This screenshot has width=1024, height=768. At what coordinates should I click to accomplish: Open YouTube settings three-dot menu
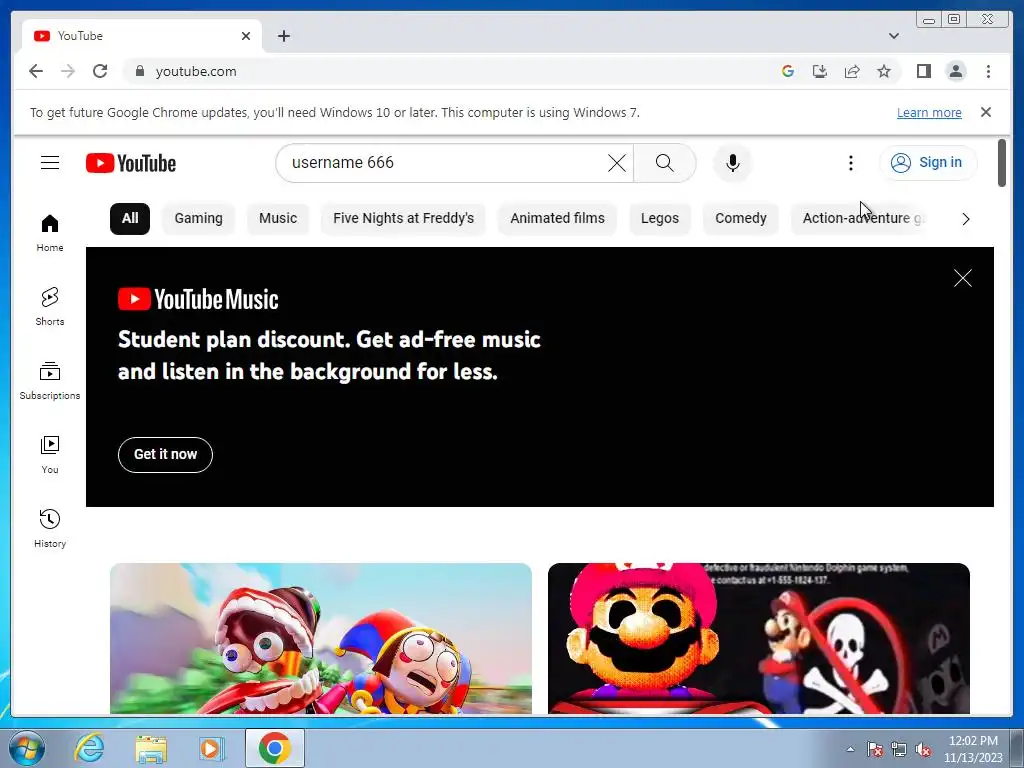point(850,163)
